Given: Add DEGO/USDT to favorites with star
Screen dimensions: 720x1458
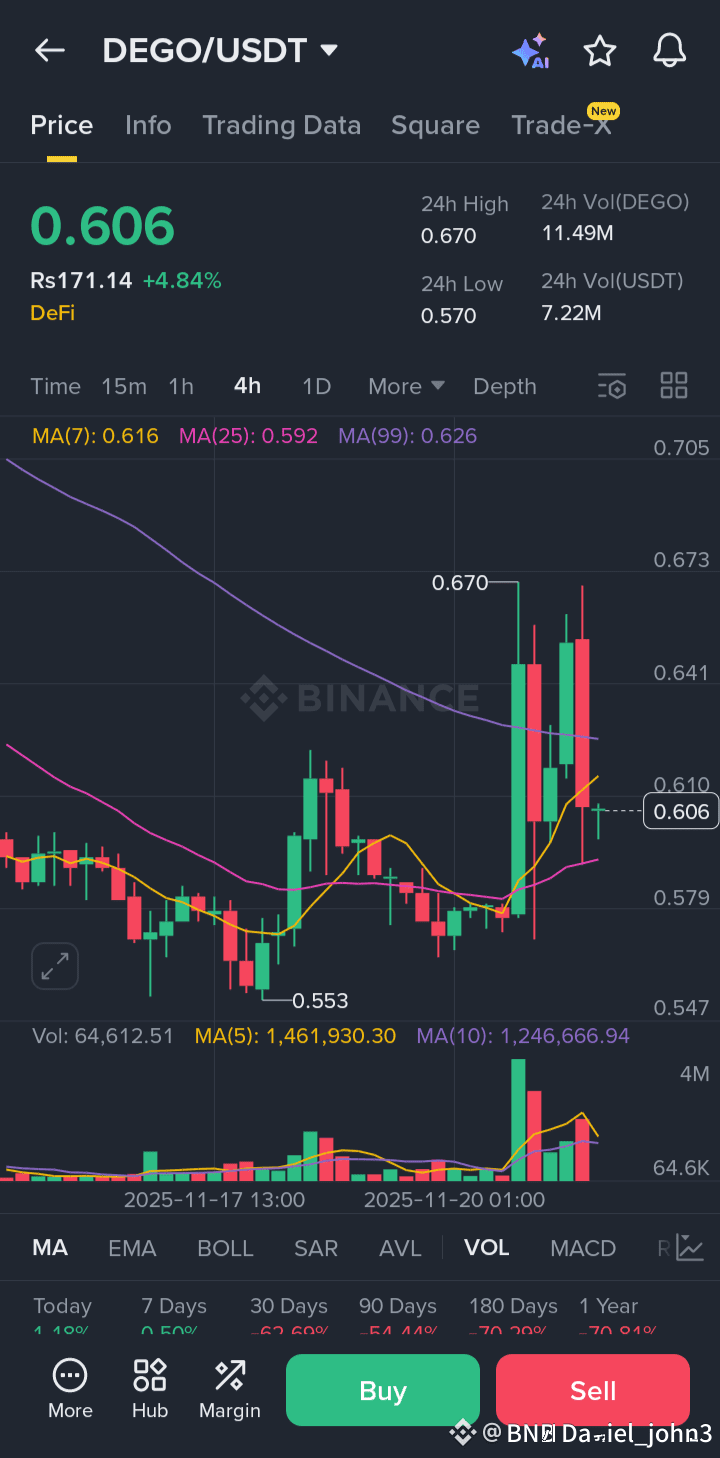Looking at the screenshot, I should coord(600,51).
